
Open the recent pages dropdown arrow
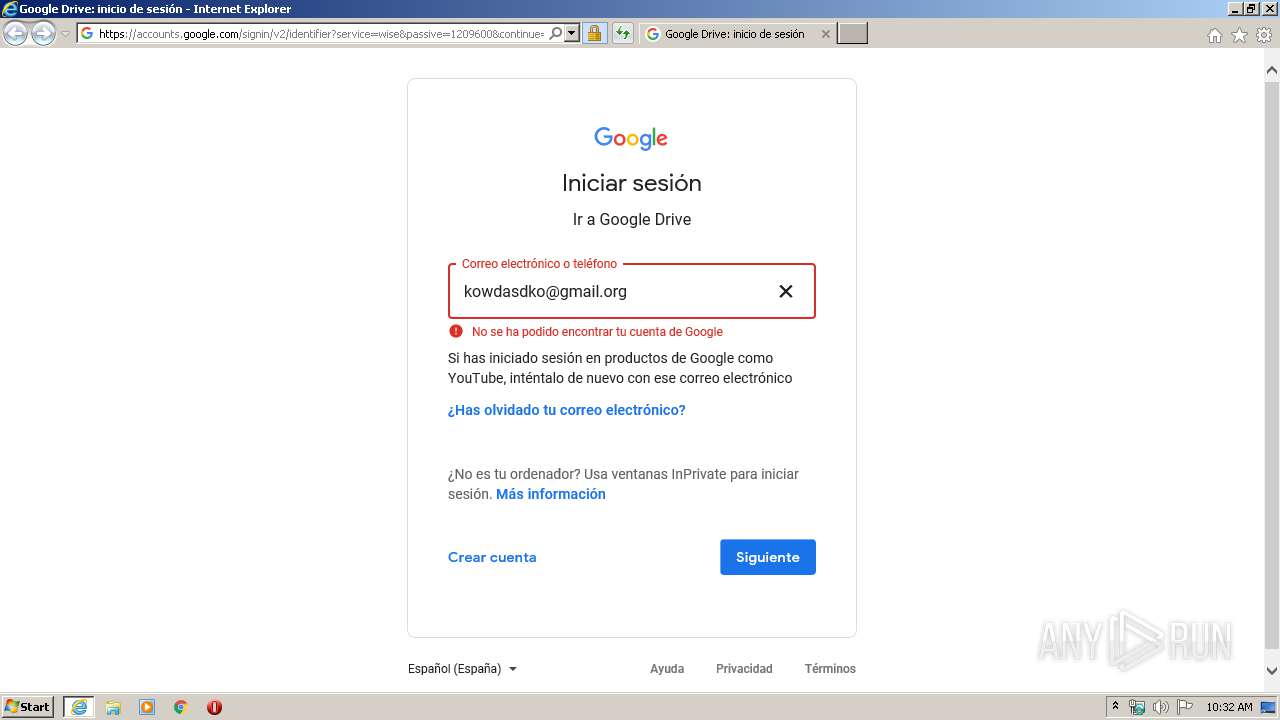pyautogui.click(x=66, y=34)
